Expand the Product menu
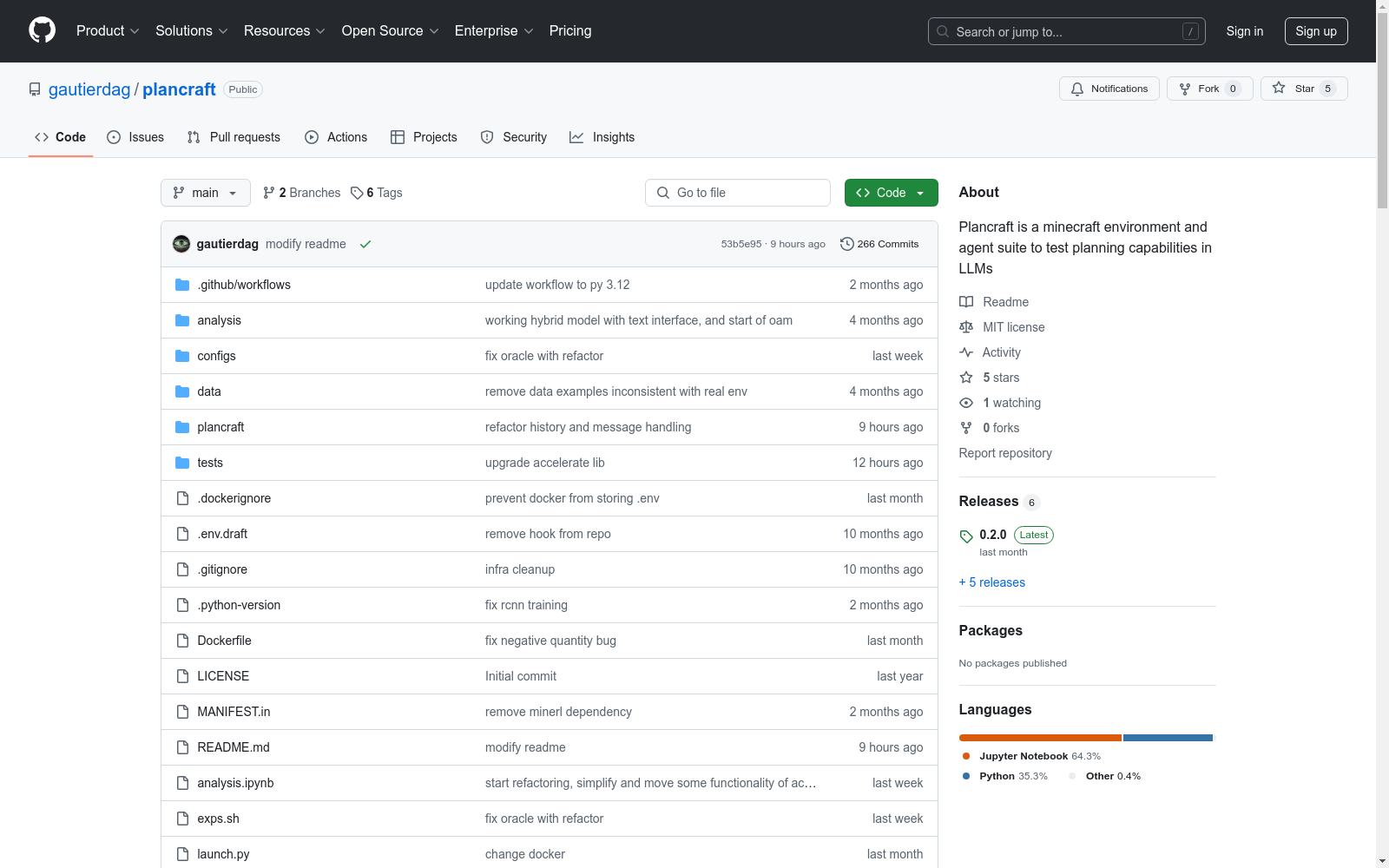Image resolution: width=1389 pixels, height=868 pixels. pyautogui.click(x=108, y=31)
